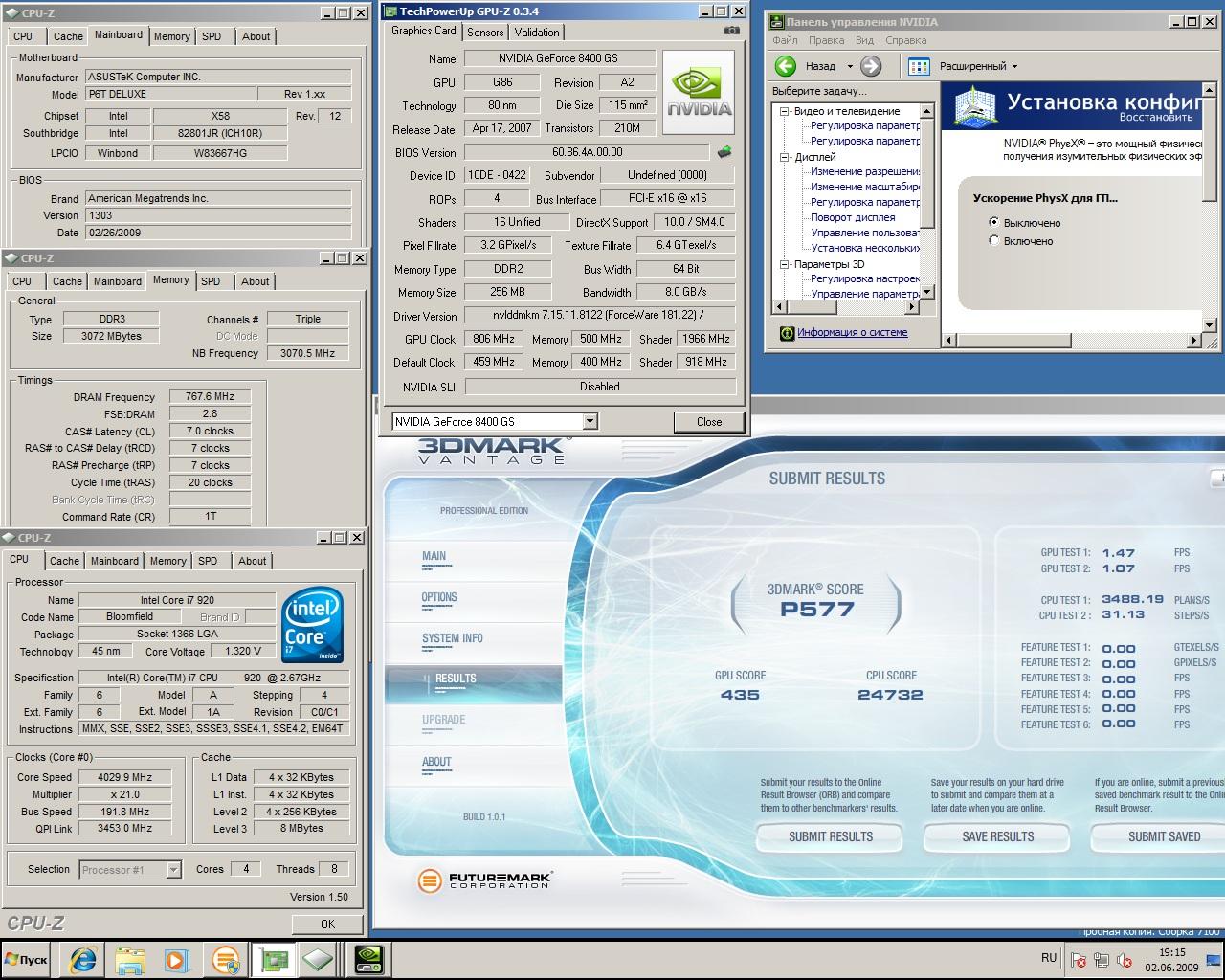Open the Пуск start button
This screenshot has width=1225, height=980.
[x=26, y=960]
